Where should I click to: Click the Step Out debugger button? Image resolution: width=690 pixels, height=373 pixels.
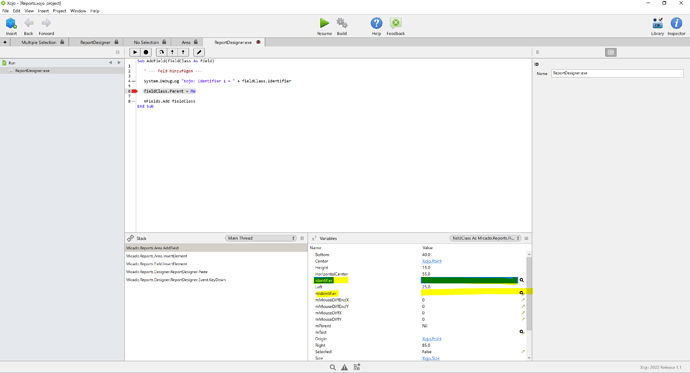pyautogui.click(x=183, y=52)
